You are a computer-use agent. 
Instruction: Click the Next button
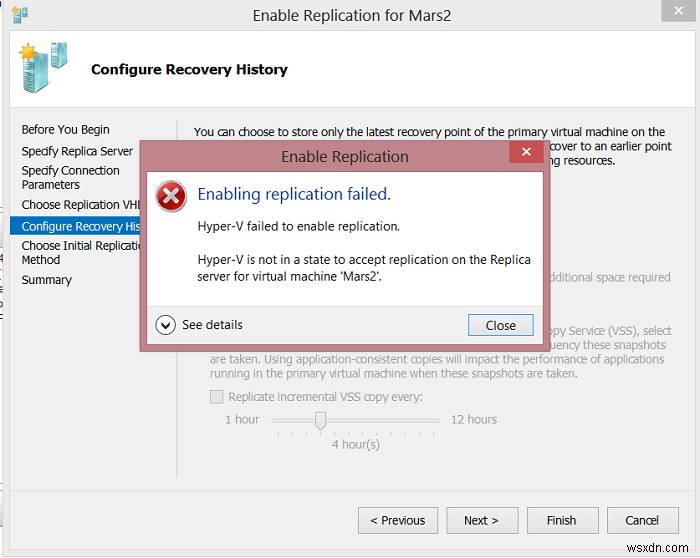481,520
